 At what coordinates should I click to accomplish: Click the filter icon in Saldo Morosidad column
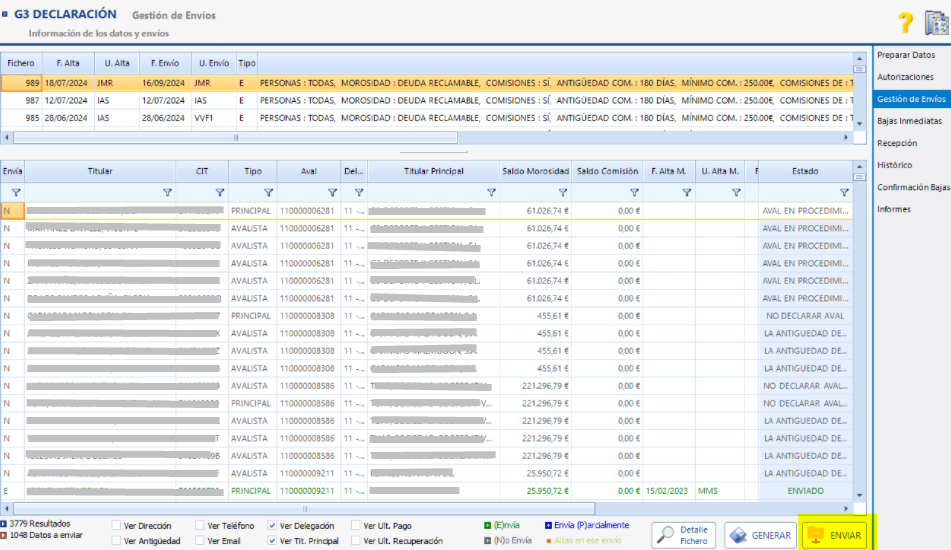point(562,192)
